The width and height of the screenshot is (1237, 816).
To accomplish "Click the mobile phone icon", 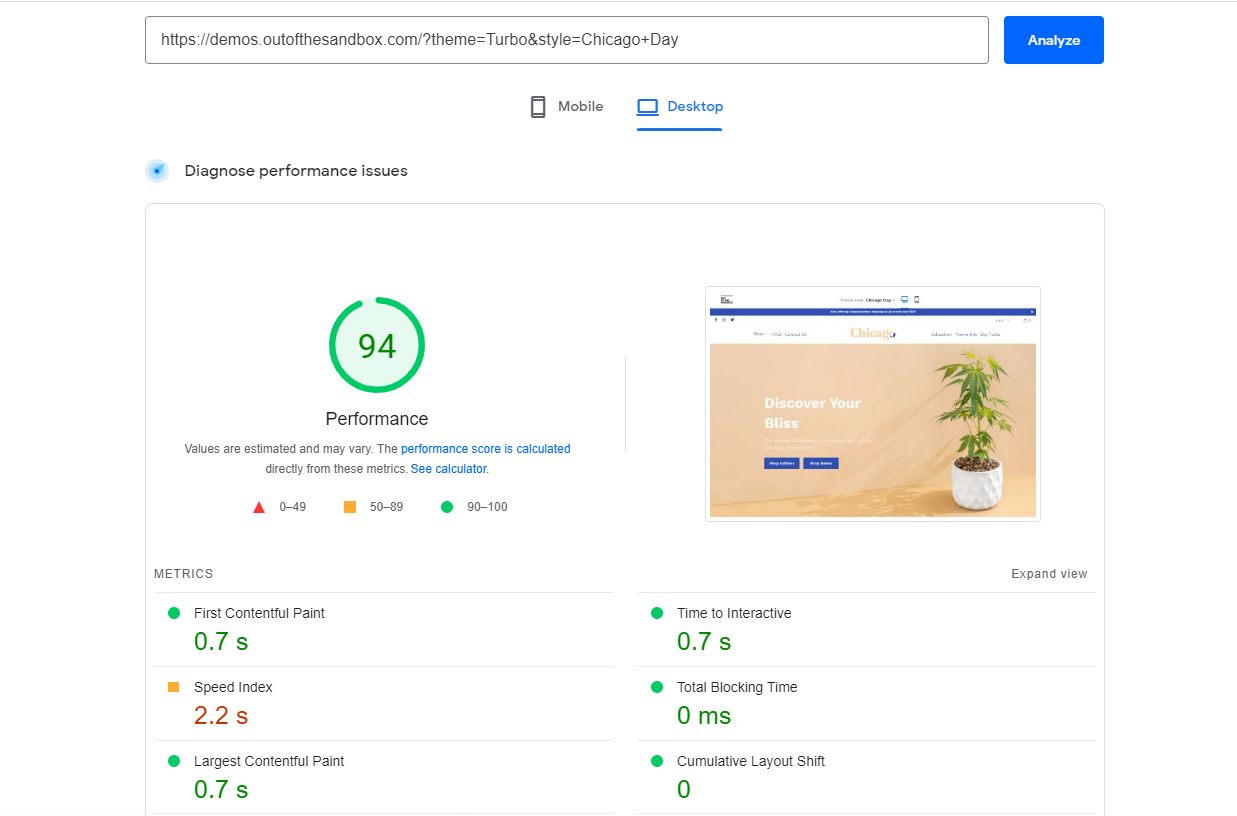I will pyautogui.click(x=538, y=107).
